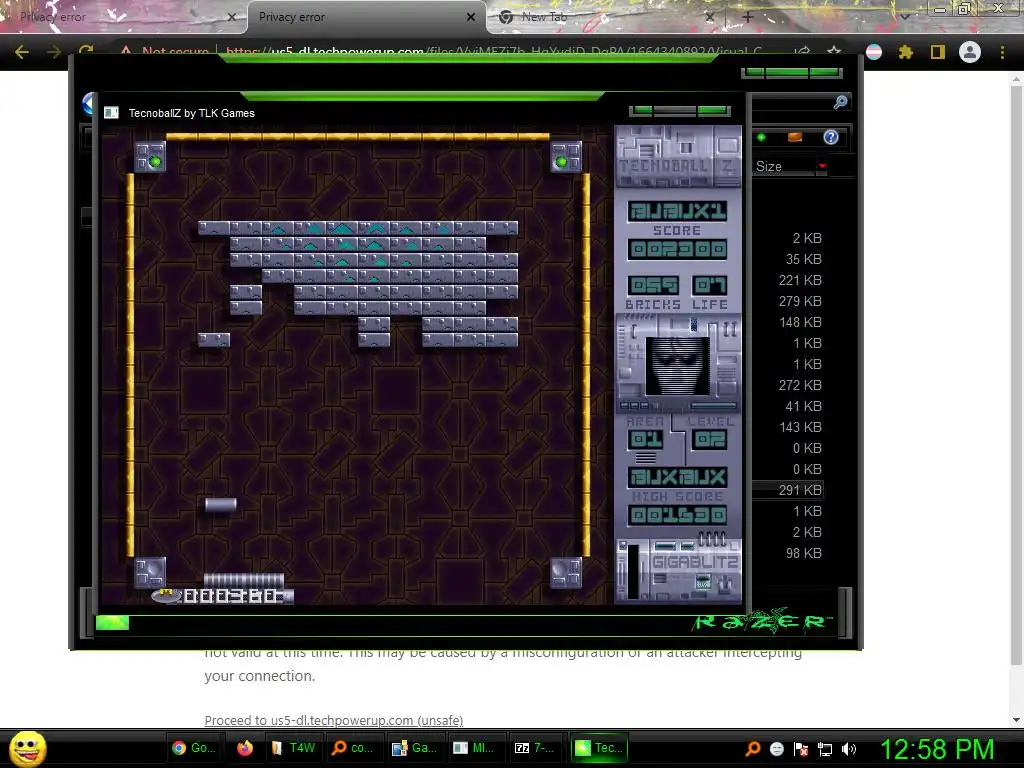Open the Chrome three-dot menu

click(x=1002, y=52)
